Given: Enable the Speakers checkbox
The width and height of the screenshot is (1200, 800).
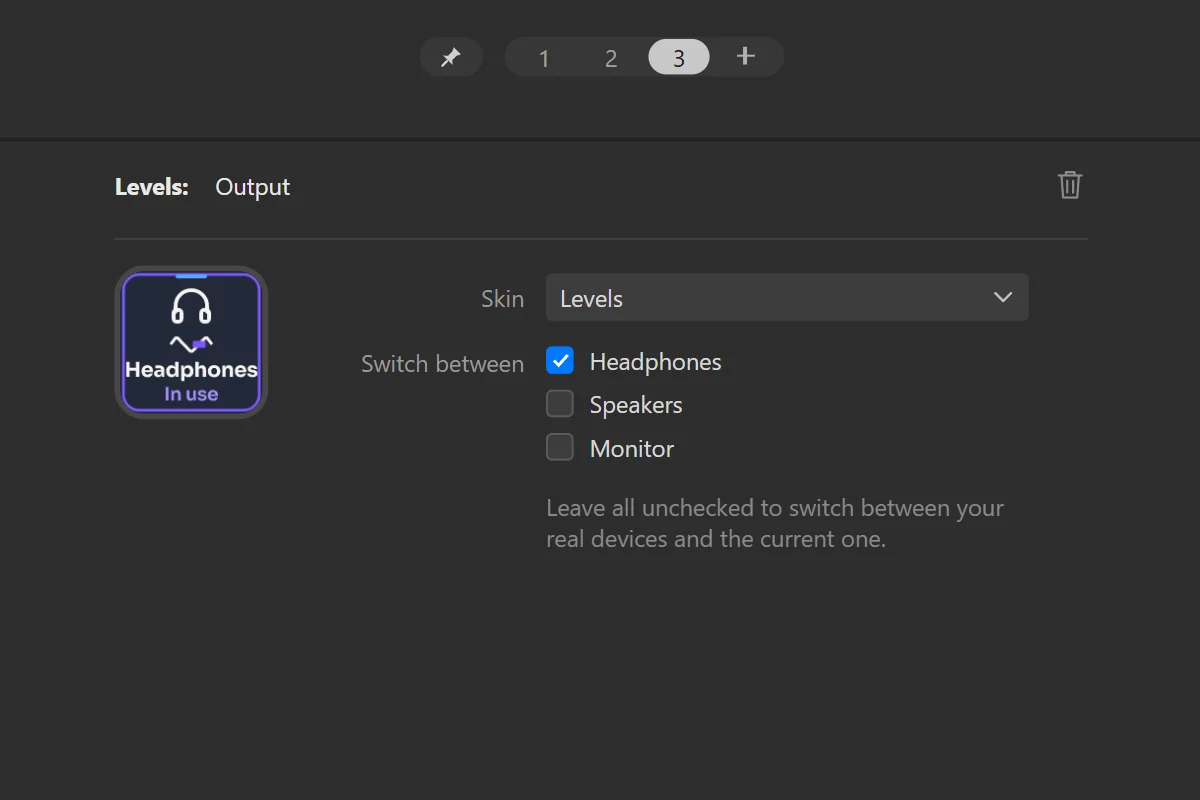Looking at the screenshot, I should (560, 404).
